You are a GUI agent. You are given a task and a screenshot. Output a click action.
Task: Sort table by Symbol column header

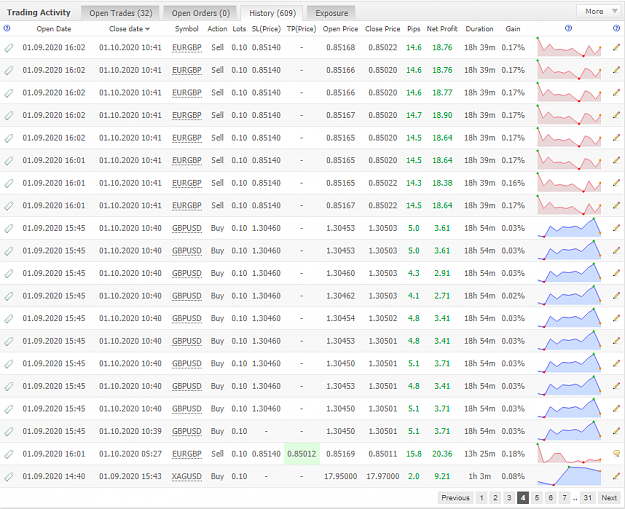(x=187, y=29)
